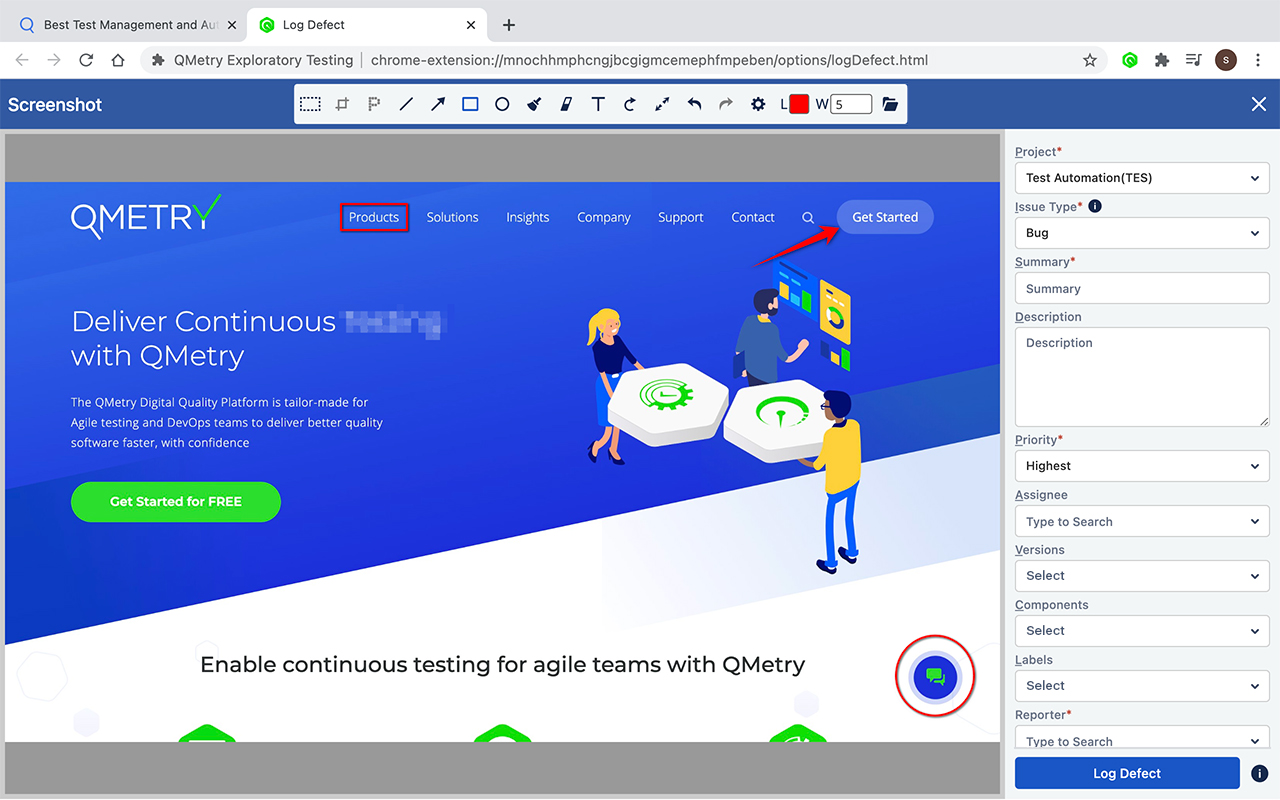
Task: Expand the Issue Type dropdown showing Bug
Action: [1142, 232]
